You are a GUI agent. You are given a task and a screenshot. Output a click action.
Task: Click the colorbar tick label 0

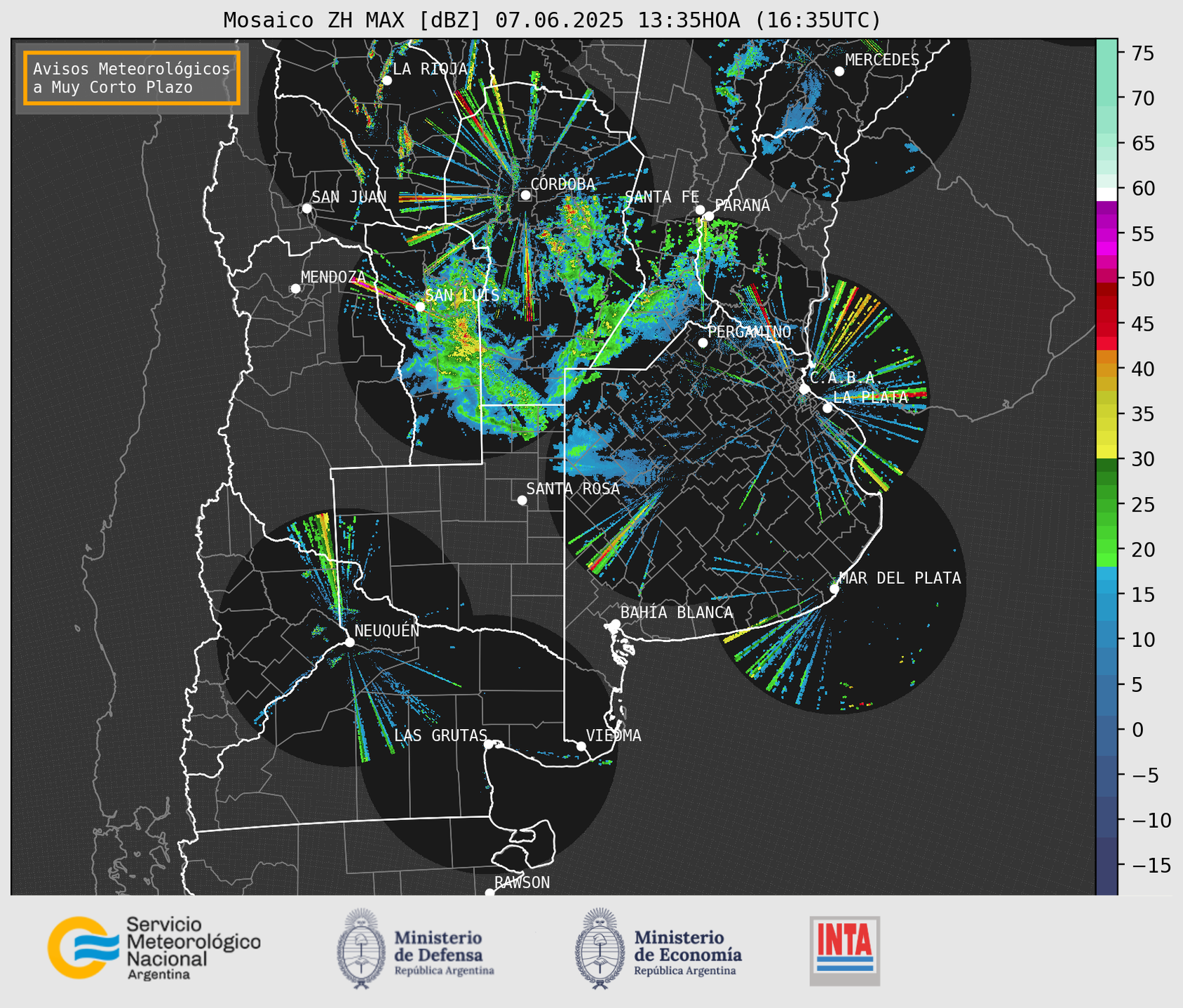click(x=1137, y=730)
